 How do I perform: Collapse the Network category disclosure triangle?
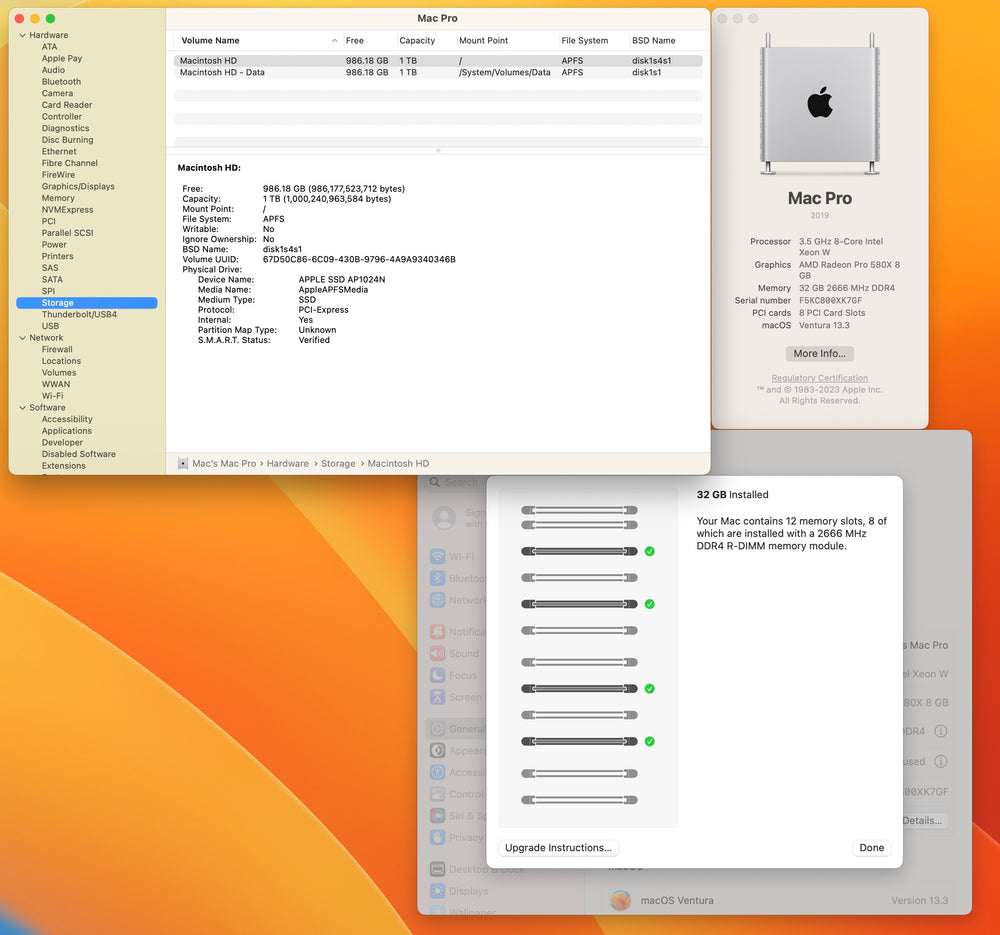tap(21, 338)
